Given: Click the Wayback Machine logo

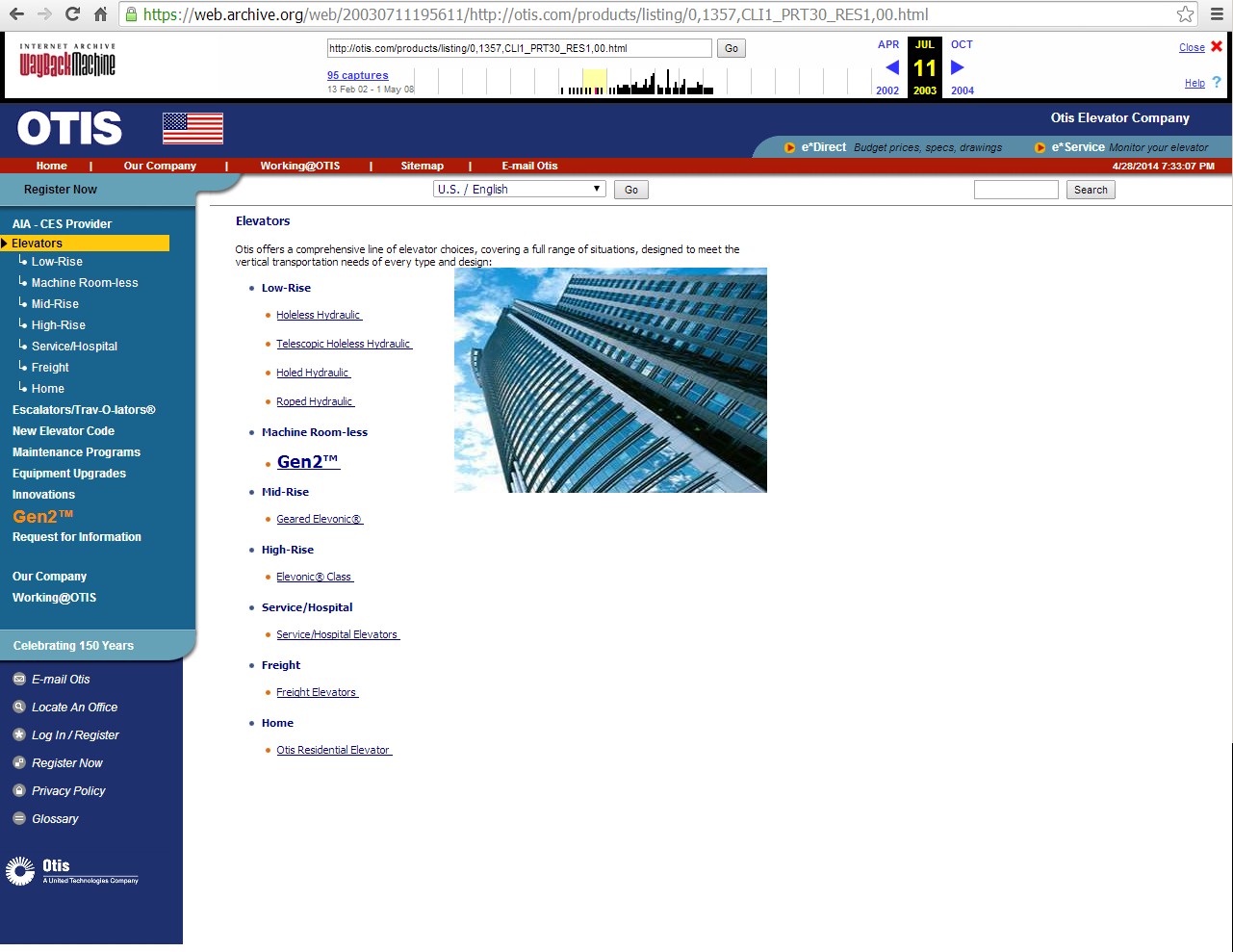Looking at the screenshot, I should [x=67, y=61].
